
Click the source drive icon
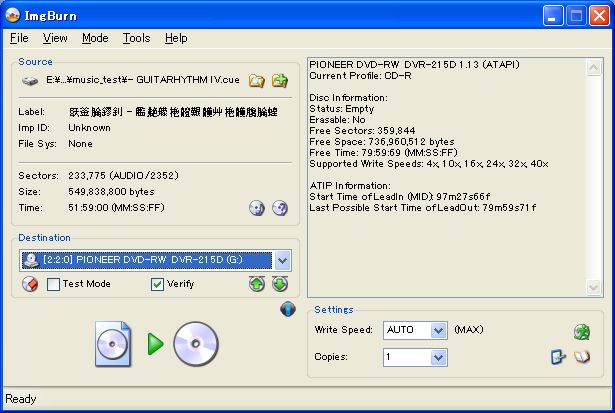30,81
